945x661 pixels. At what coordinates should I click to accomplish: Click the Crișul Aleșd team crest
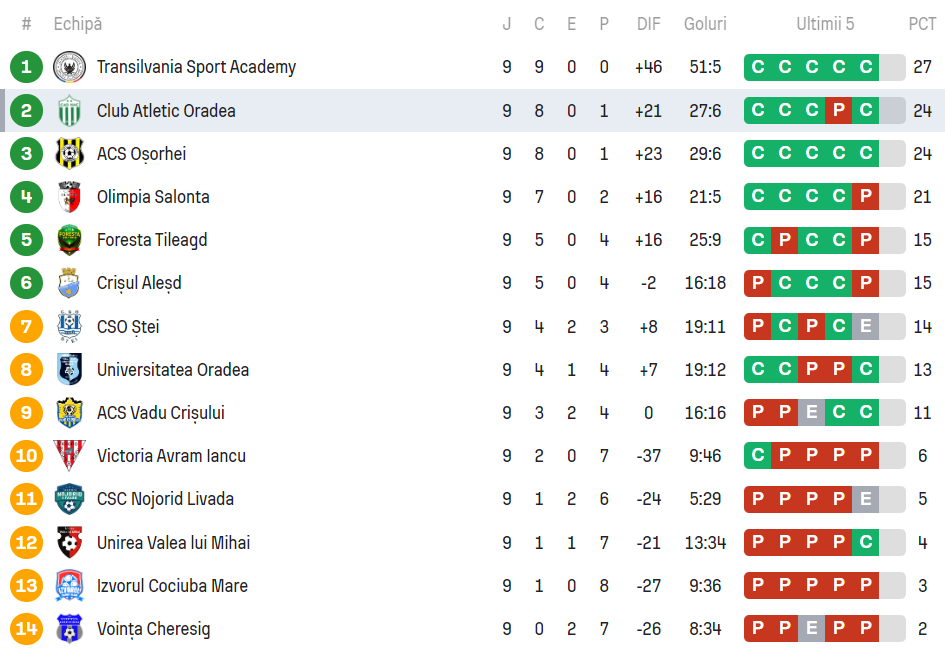(69, 283)
